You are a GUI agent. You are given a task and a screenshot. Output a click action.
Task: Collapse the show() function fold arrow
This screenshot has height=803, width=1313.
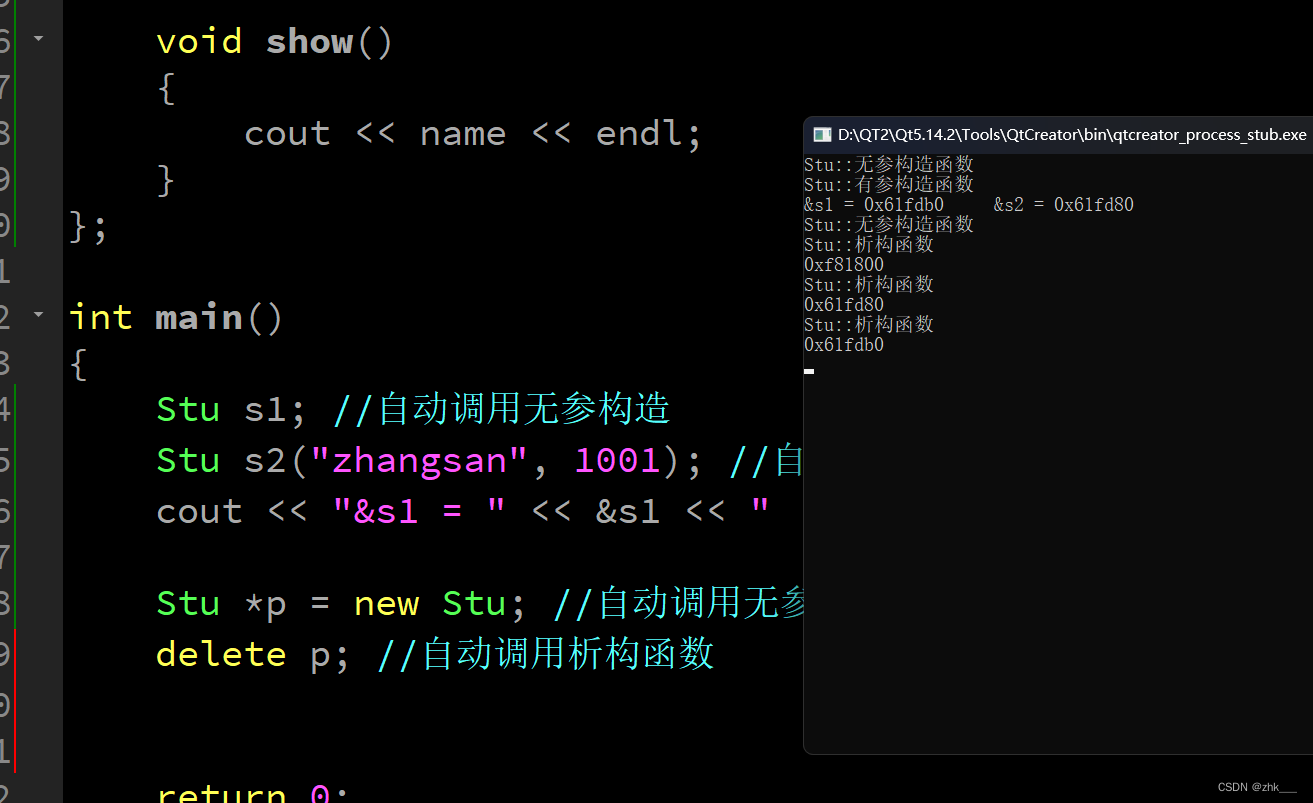tap(38, 39)
